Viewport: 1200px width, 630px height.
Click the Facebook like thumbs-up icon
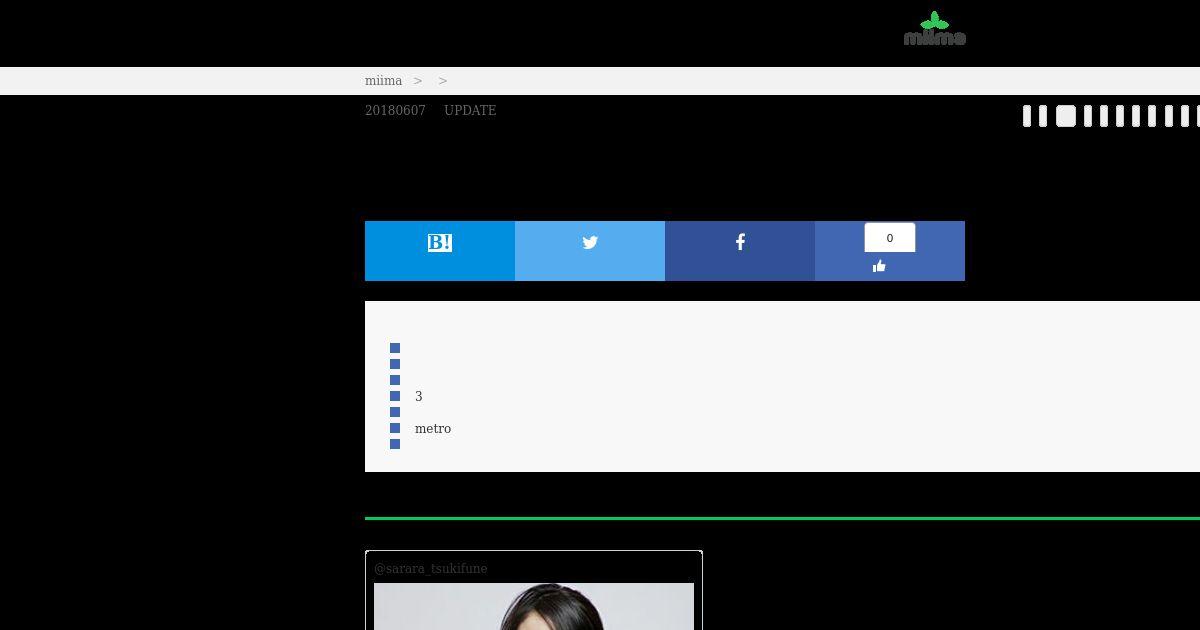[879, 266]
